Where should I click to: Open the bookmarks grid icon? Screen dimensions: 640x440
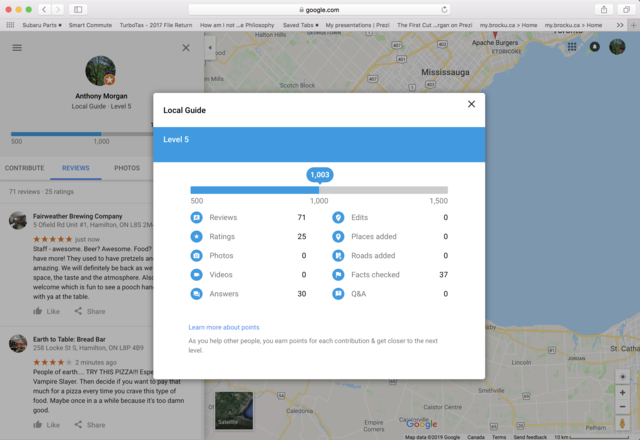click(x=10, y=25)
